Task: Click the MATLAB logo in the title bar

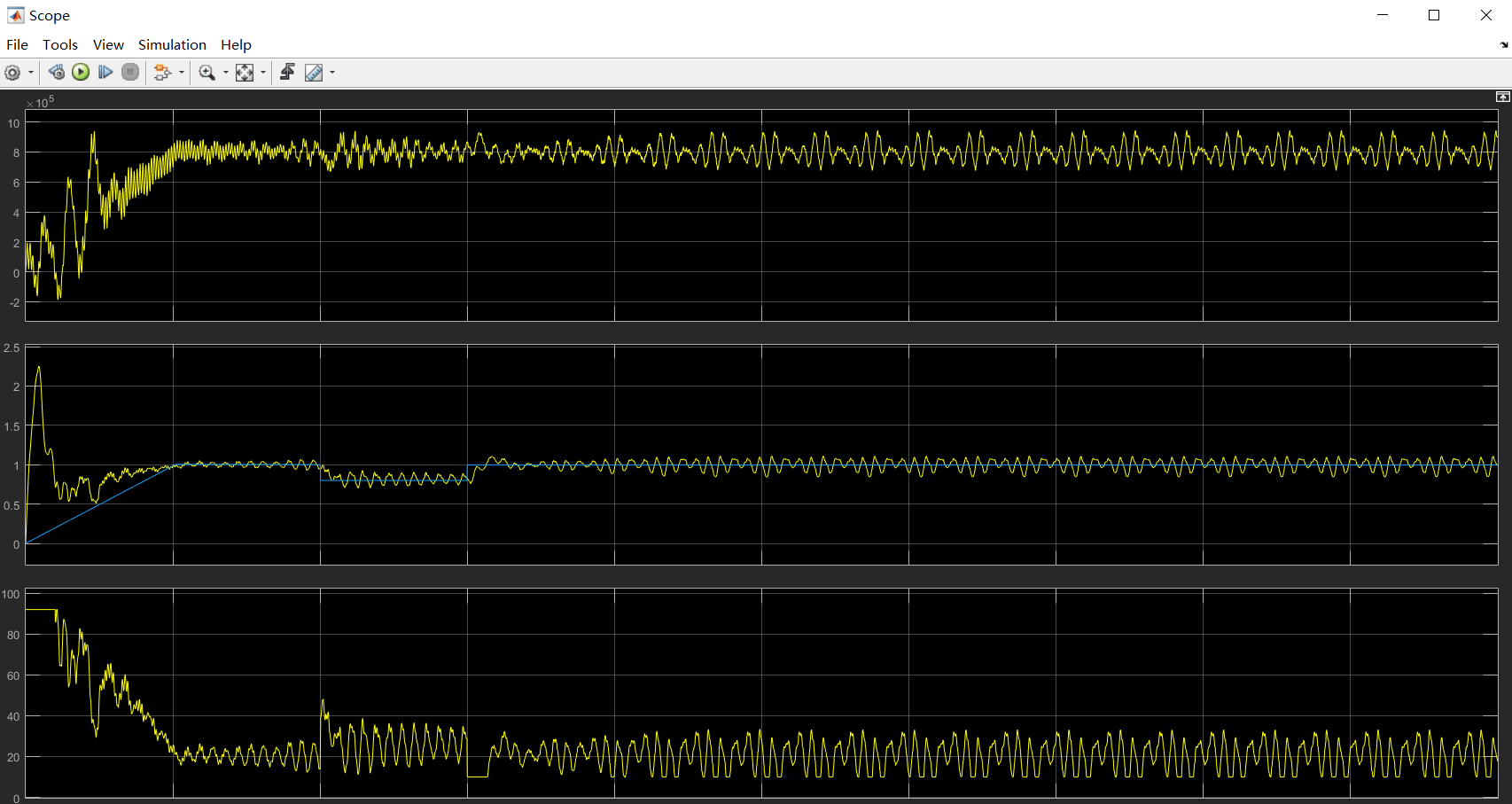Action: click(x=15, y=15)
